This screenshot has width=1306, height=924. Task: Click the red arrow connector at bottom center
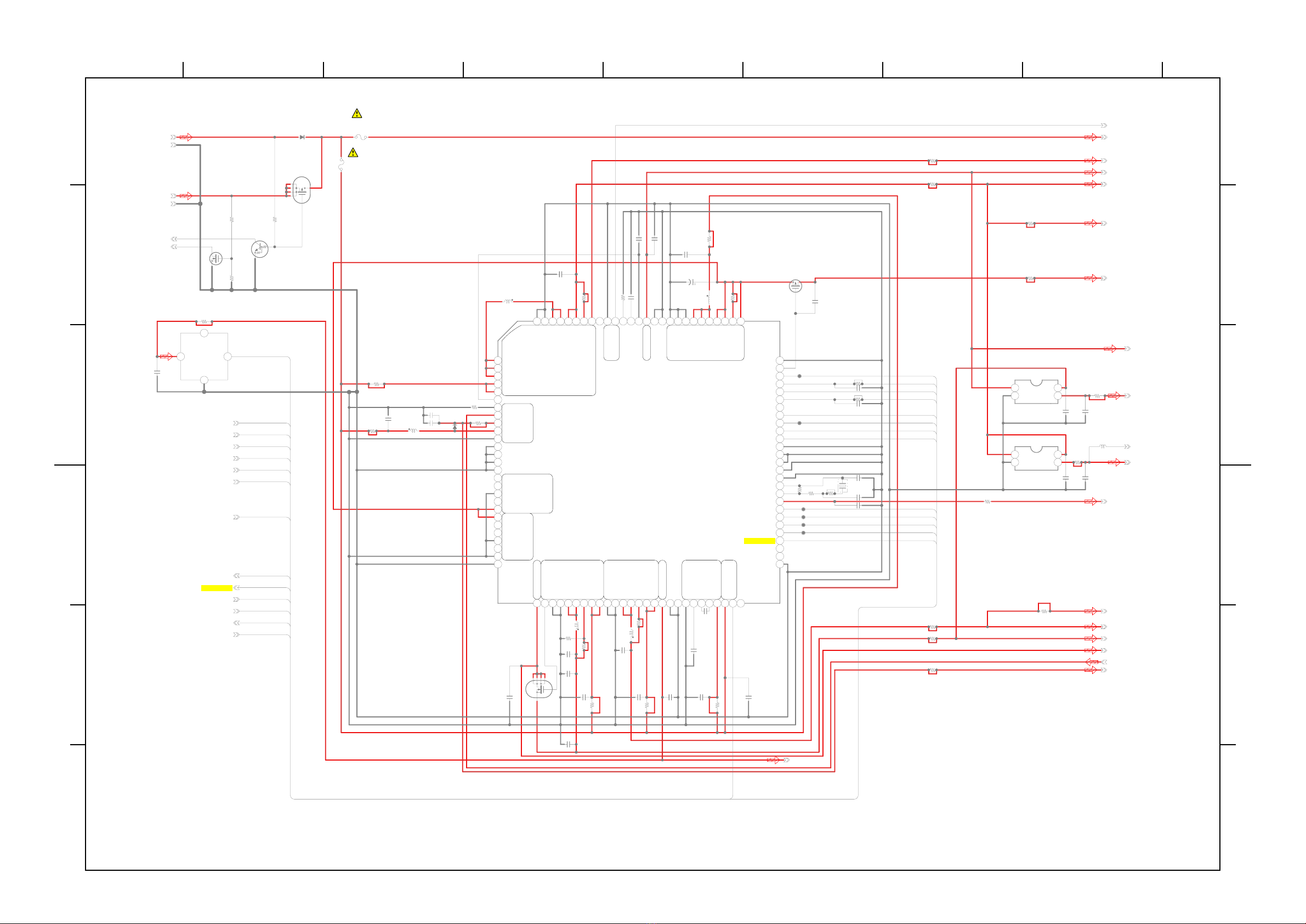pyautogui.click(x=773, y=759)
